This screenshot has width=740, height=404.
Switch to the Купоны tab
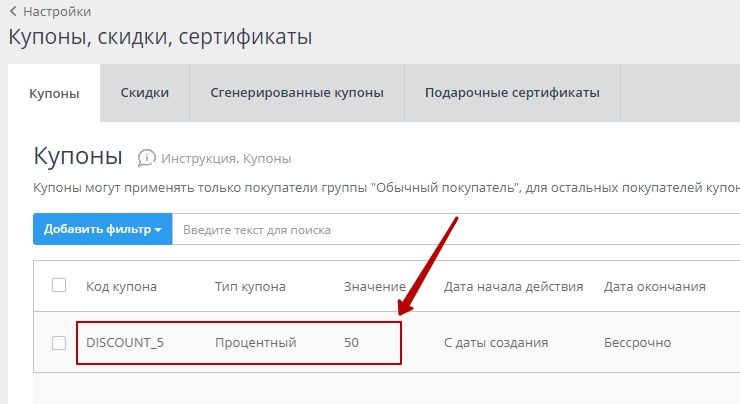click(x=54, y=93)
